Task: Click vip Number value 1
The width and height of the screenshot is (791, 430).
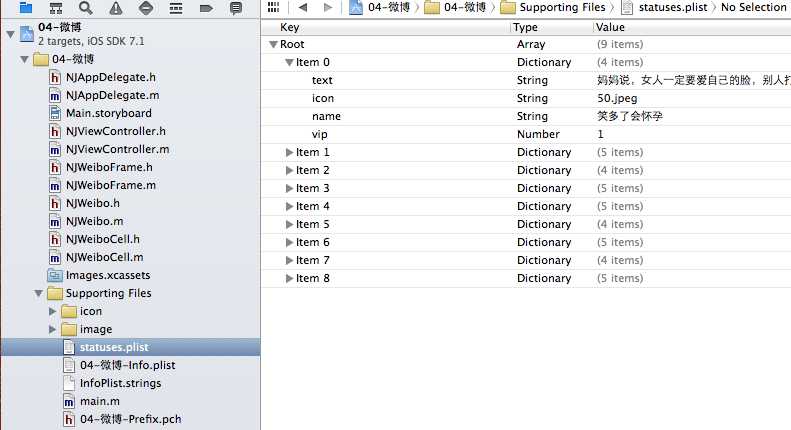Action: 600,134
